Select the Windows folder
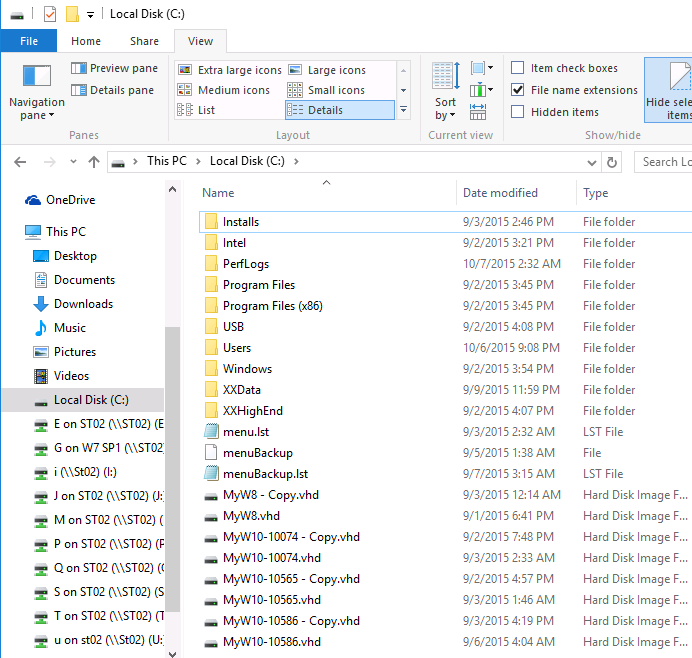This screenshot has width=692, height=658. pyautogui.click(x=238, y=369)
